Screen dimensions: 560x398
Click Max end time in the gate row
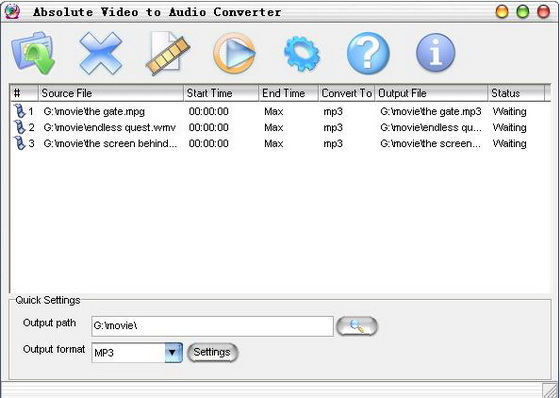click(274, 111)
